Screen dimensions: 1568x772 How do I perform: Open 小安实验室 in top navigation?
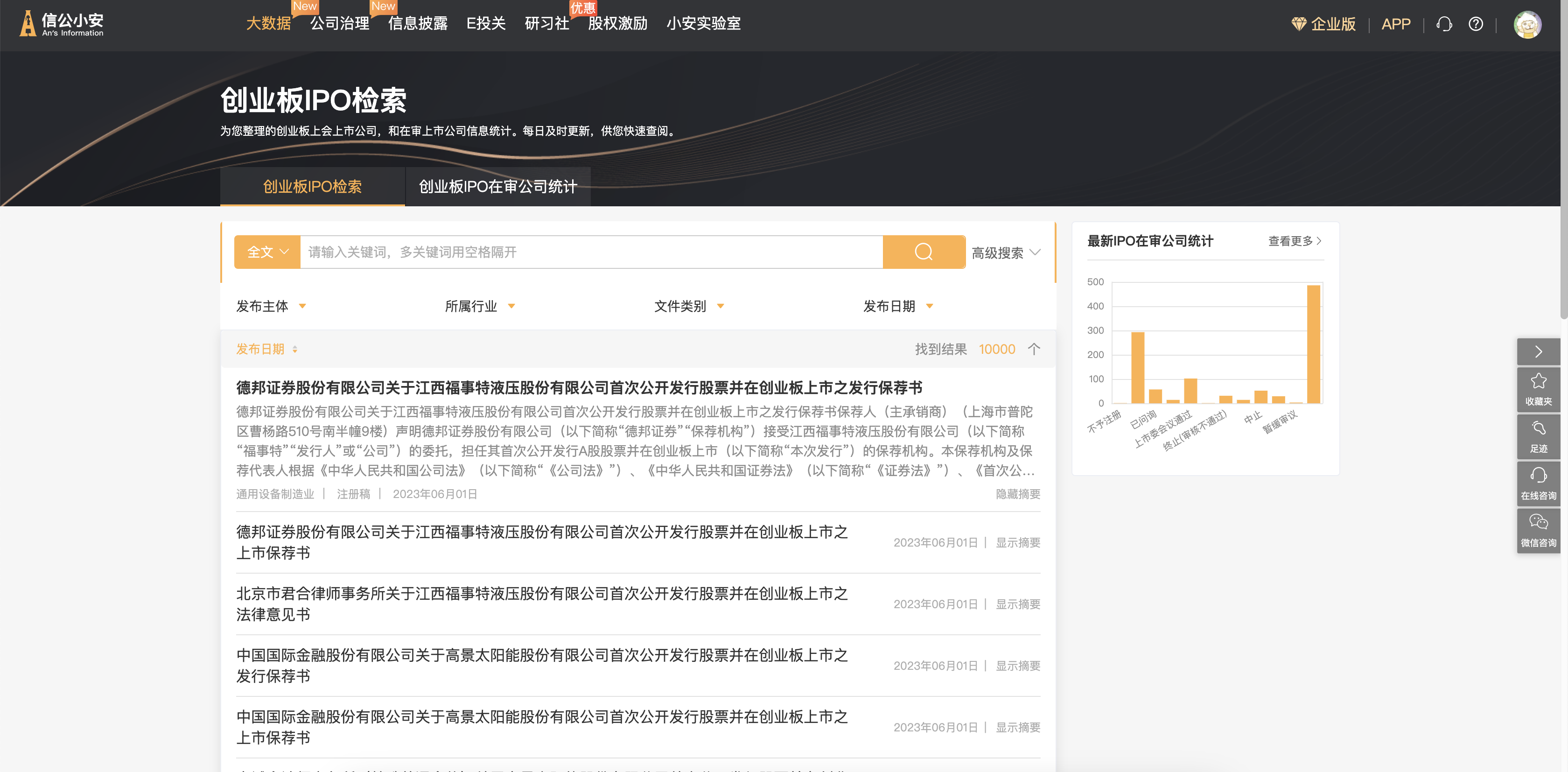[x=703, y=24]
